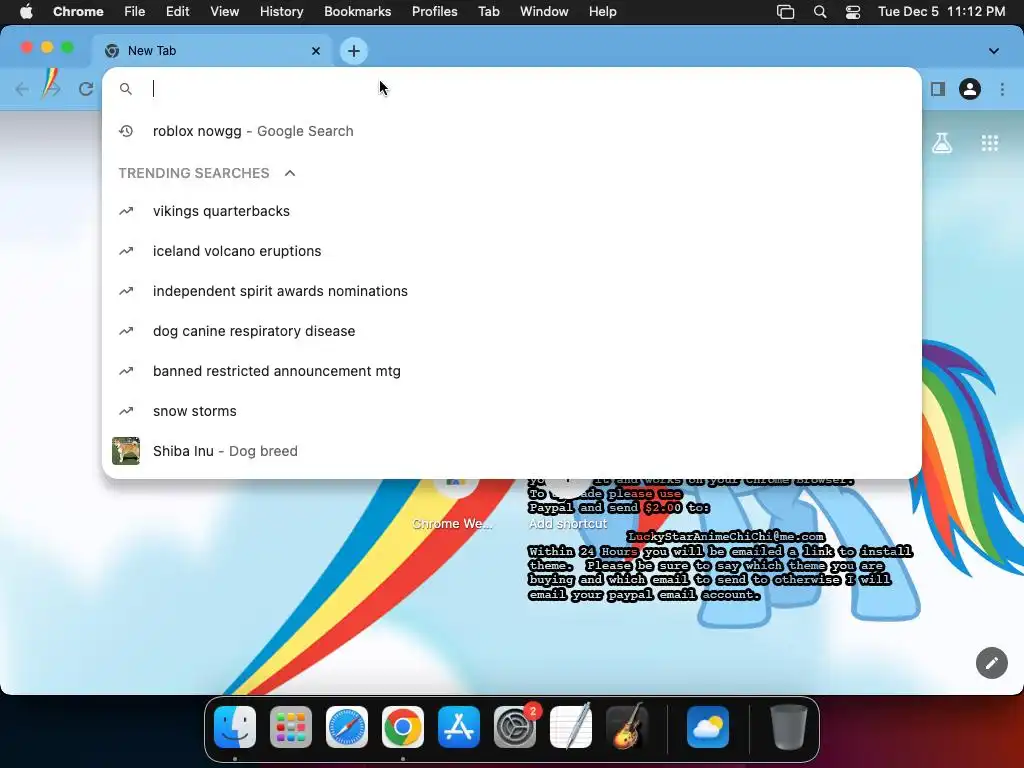This screenshot has width=1024, height=768.
Task: Click the back navigation arrow
Action: click(x=22, y=89)
